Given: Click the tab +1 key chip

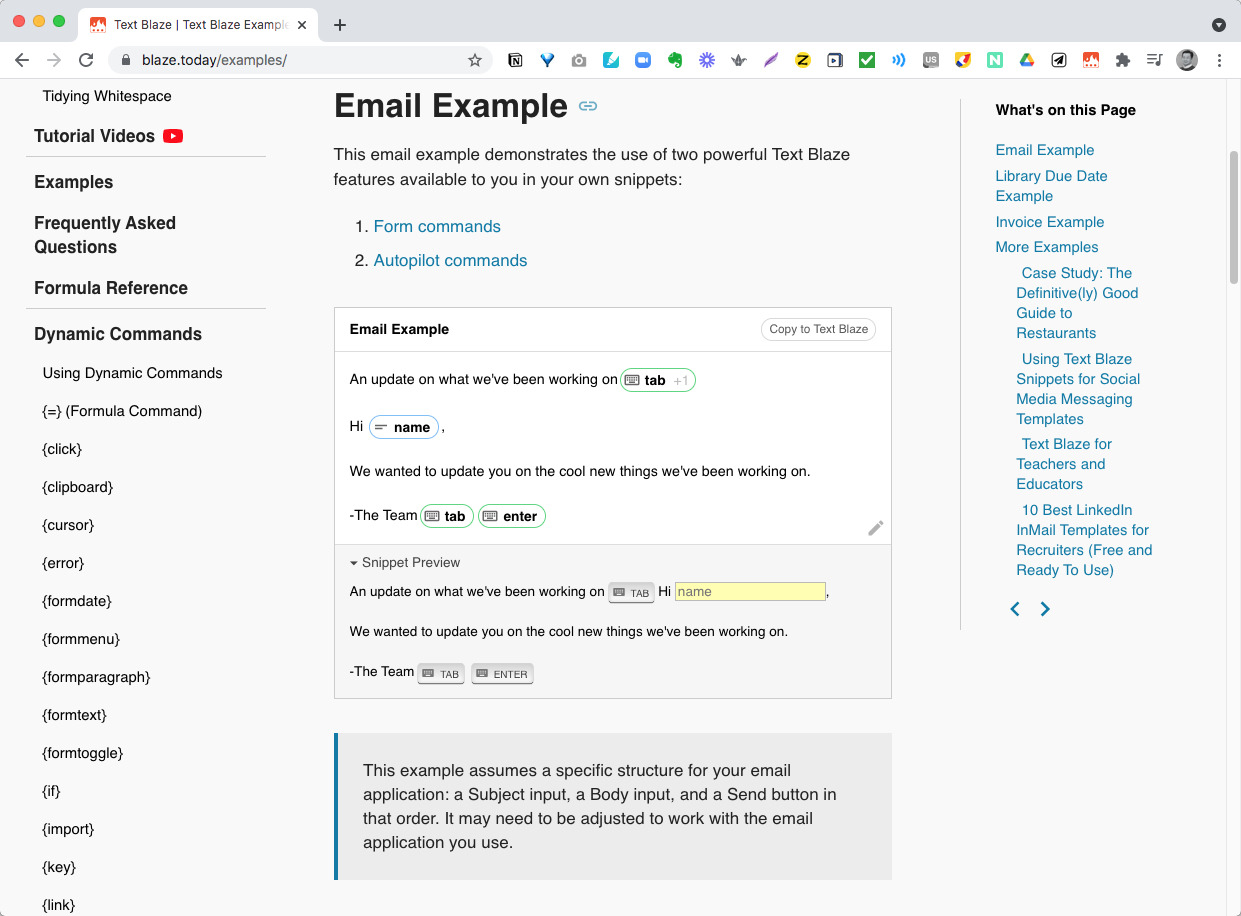Looking at the screenshot, I should pyautogui.click(x=658, y=380).
